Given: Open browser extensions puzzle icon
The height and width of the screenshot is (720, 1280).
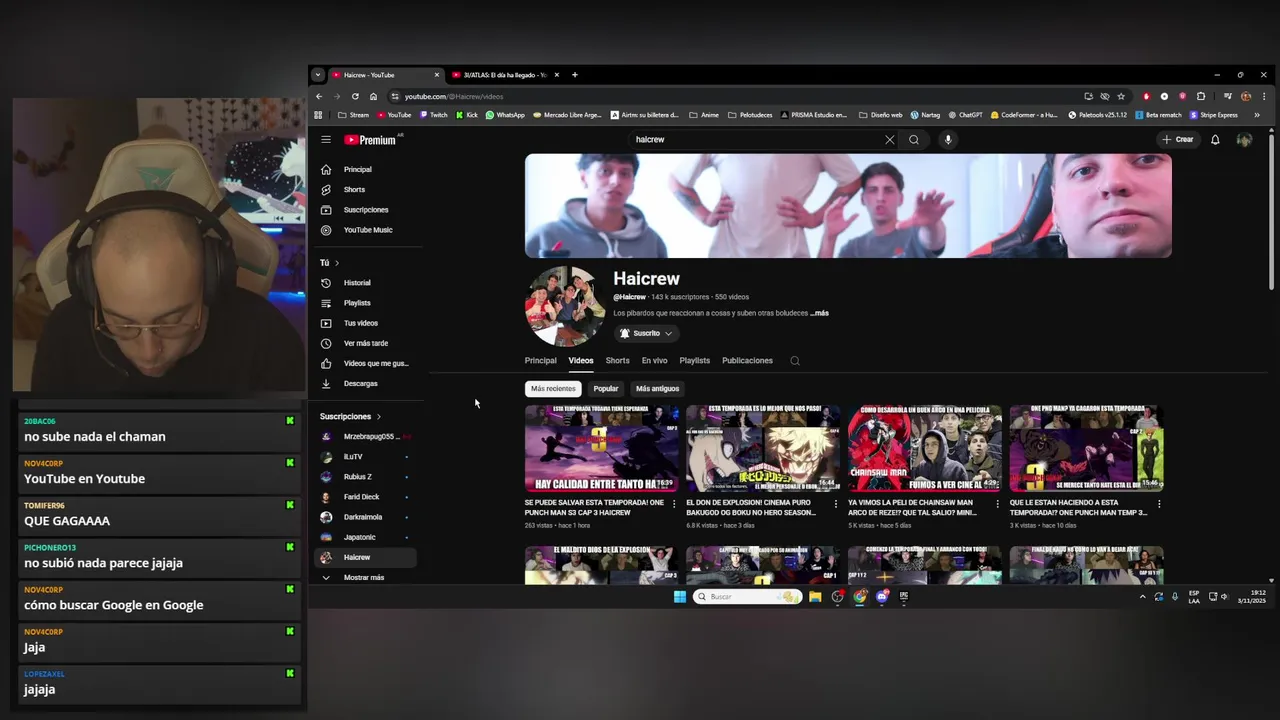Looking at the screenshot, I should click(x=1201, y=97).
